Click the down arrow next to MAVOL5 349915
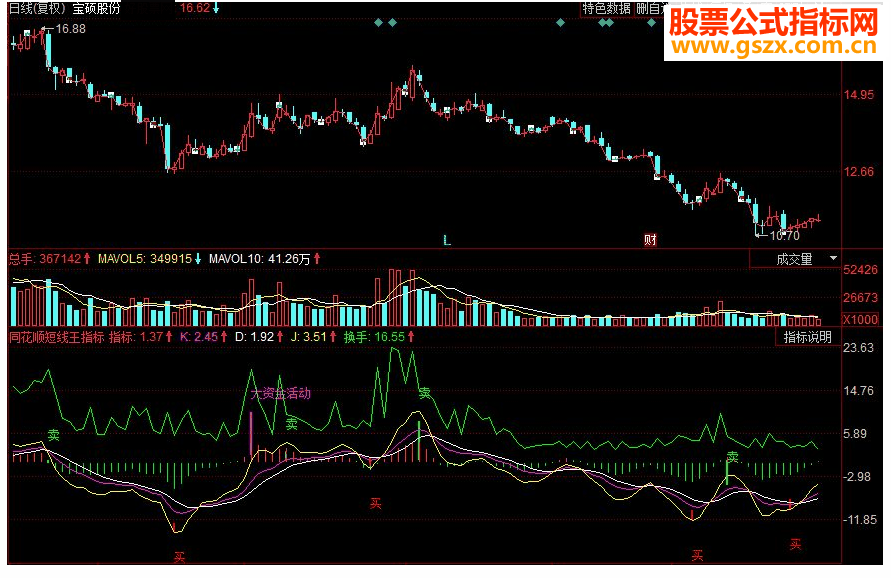Screen dimensions: 891x578 coord(196,256)
